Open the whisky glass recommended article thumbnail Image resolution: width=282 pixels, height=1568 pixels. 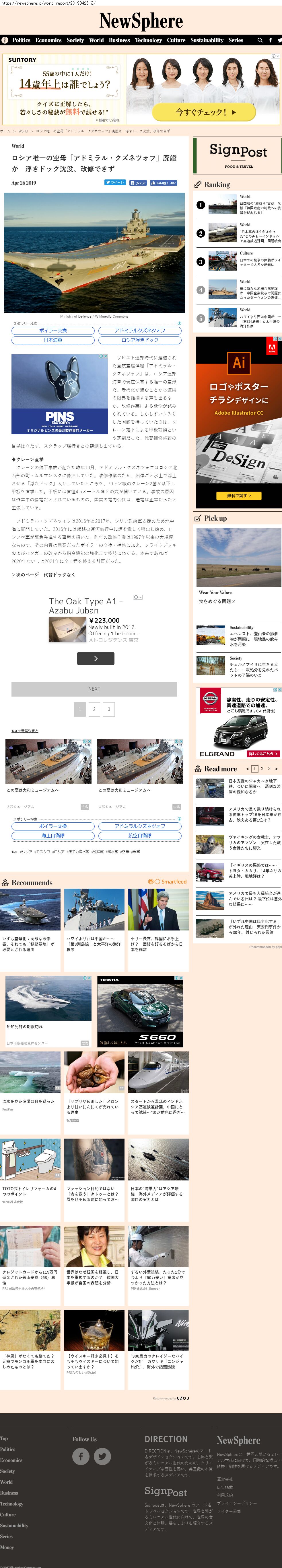[x=94, y=1331]
